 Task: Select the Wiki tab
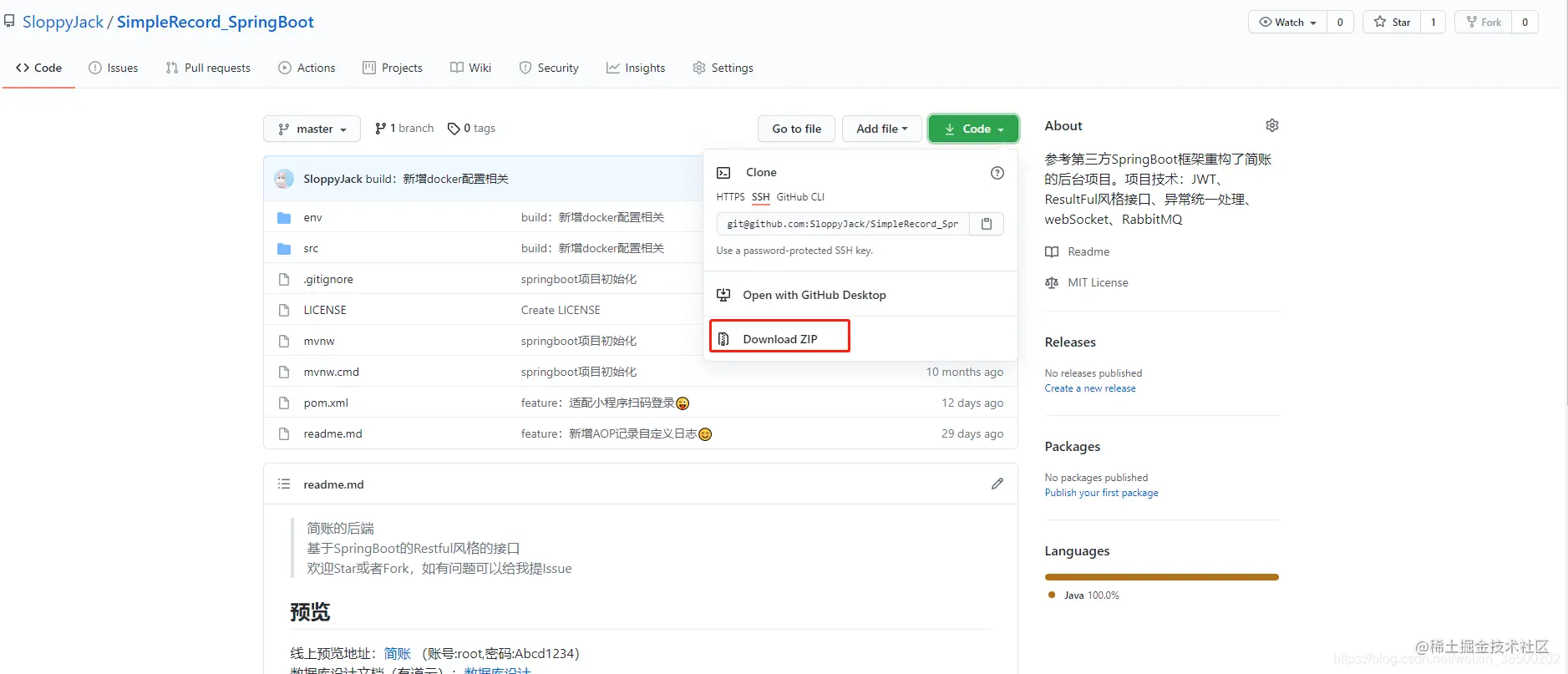pos(470,68)
